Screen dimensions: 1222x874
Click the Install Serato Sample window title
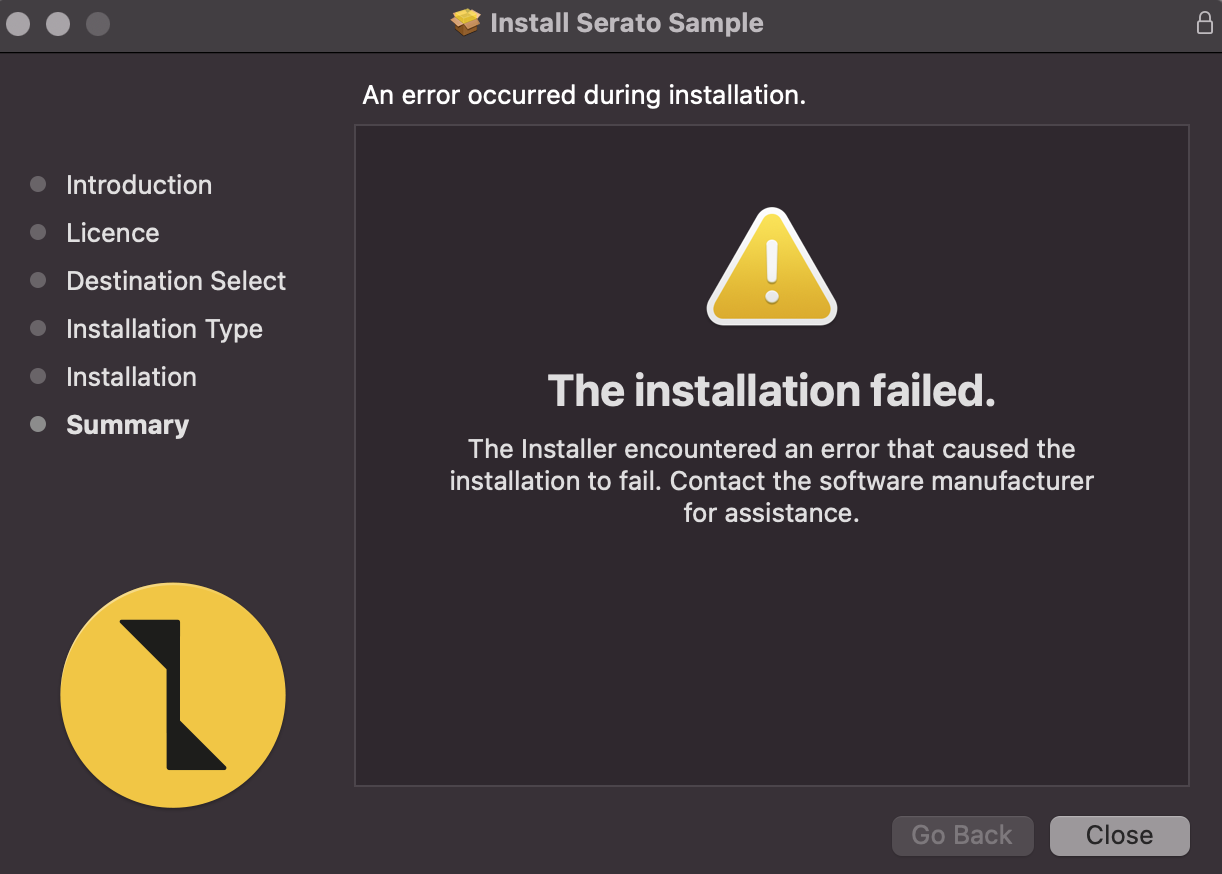pos(627,23)
